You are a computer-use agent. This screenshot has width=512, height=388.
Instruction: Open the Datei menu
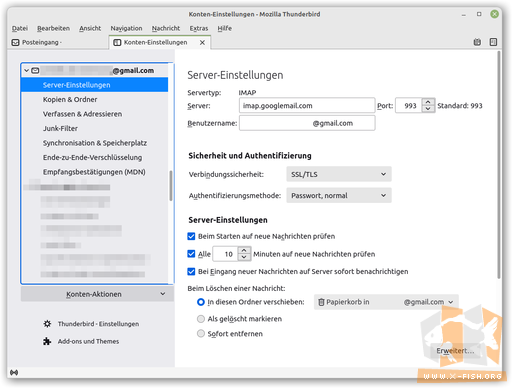[x=20, y=28]
